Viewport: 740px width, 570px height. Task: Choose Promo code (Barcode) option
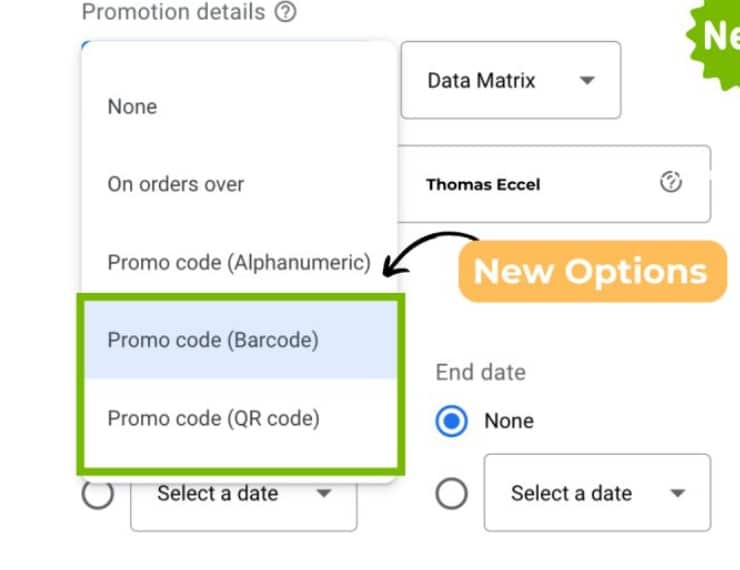point(213,340)
